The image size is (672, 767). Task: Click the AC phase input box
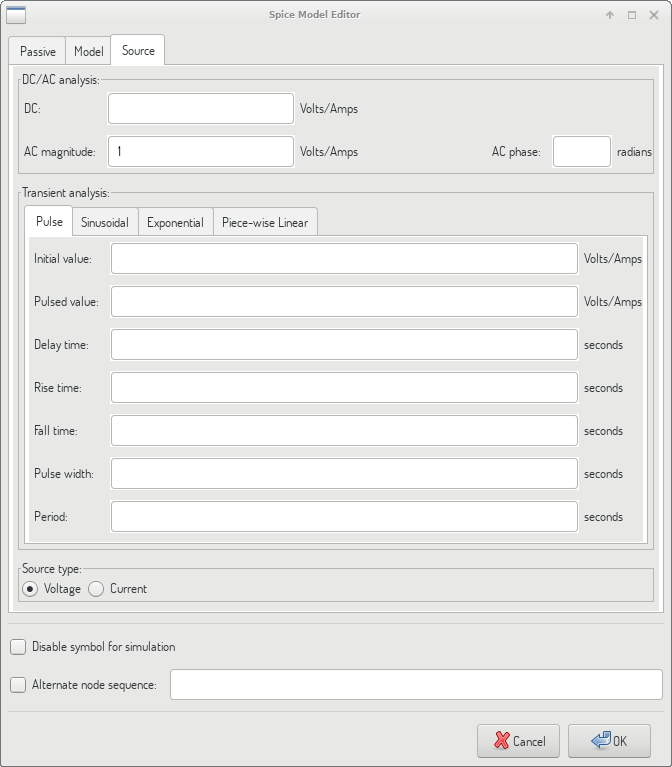click(x=581, y=152)
